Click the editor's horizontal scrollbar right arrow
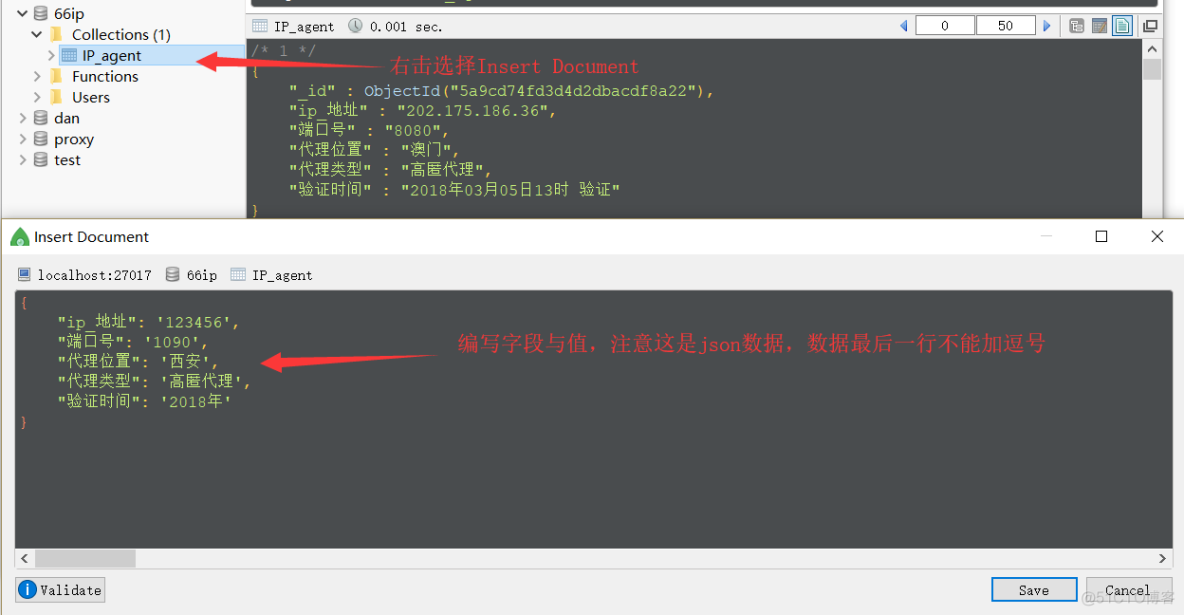Screen dimensions: 1184x615 [1162, 558]
